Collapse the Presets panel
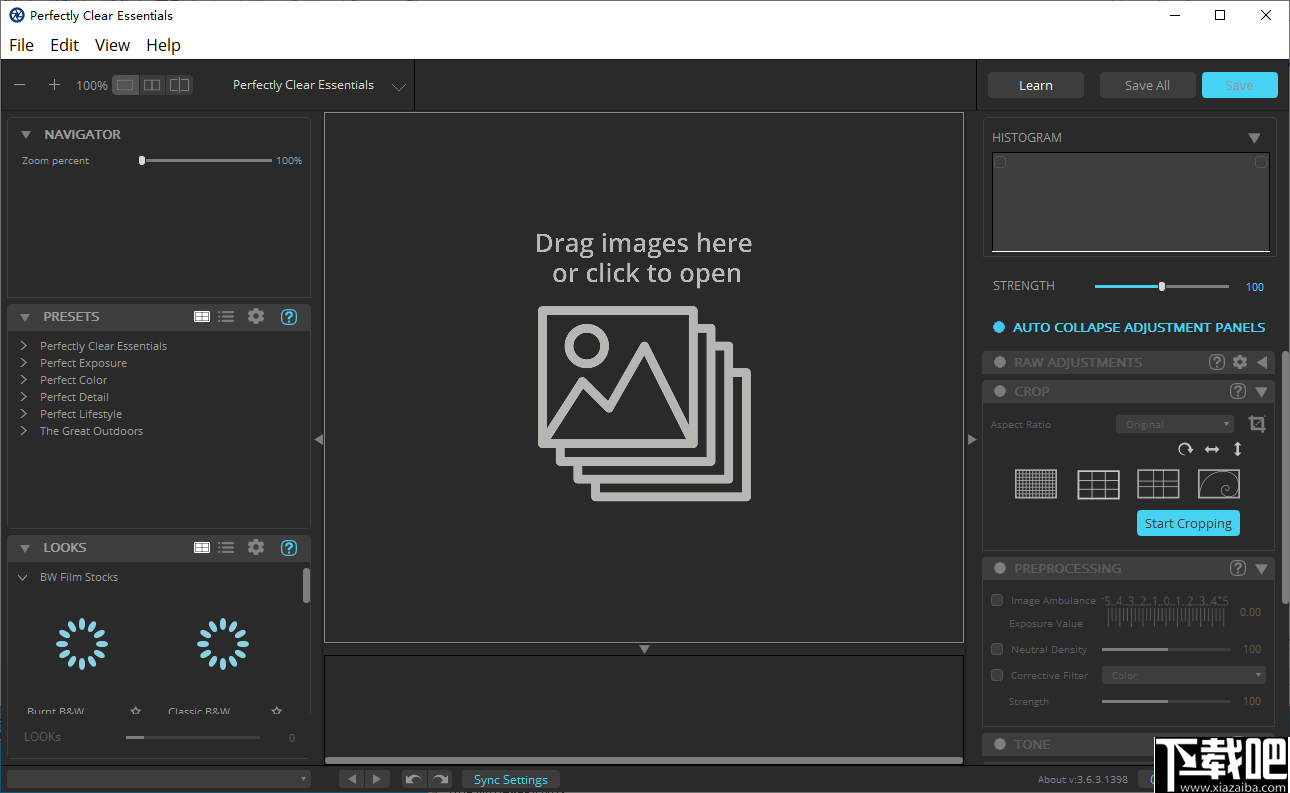 click(26, 317)
